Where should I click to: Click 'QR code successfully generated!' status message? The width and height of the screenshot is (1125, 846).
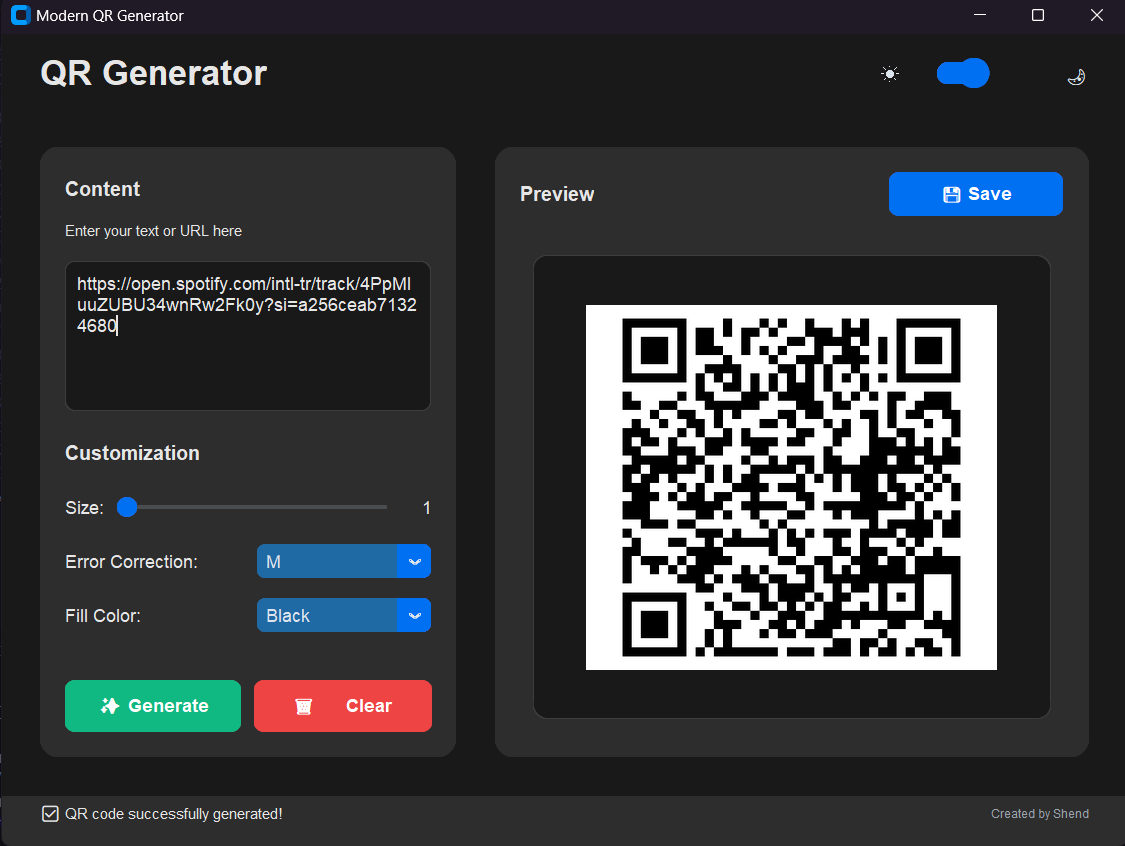tap(174, 814)
